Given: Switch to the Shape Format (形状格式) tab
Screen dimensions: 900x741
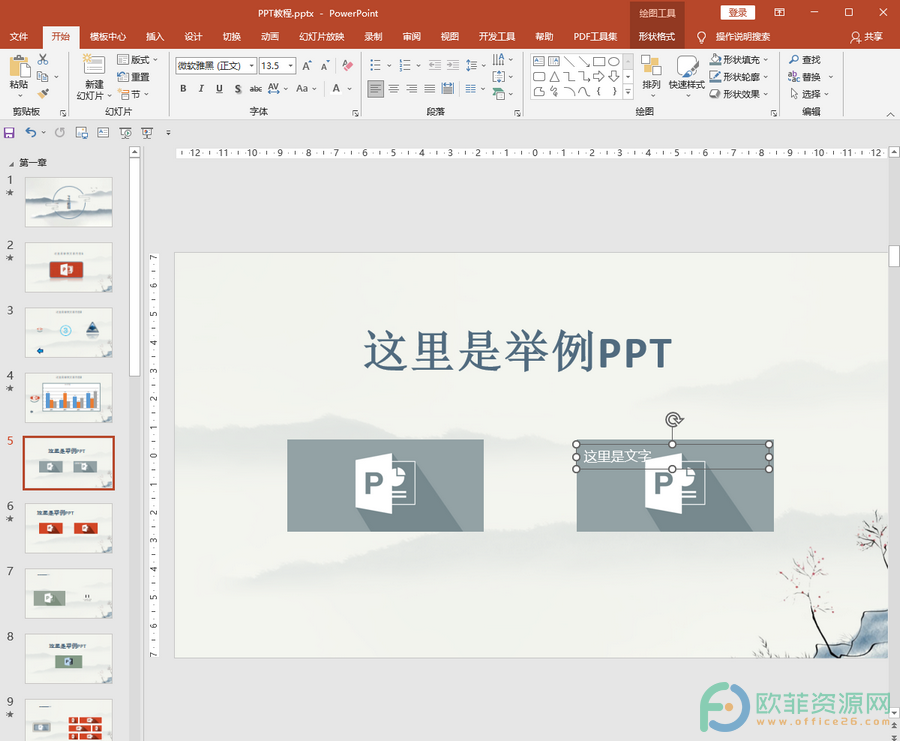Looking at the screenshot, I should [657, 37].
